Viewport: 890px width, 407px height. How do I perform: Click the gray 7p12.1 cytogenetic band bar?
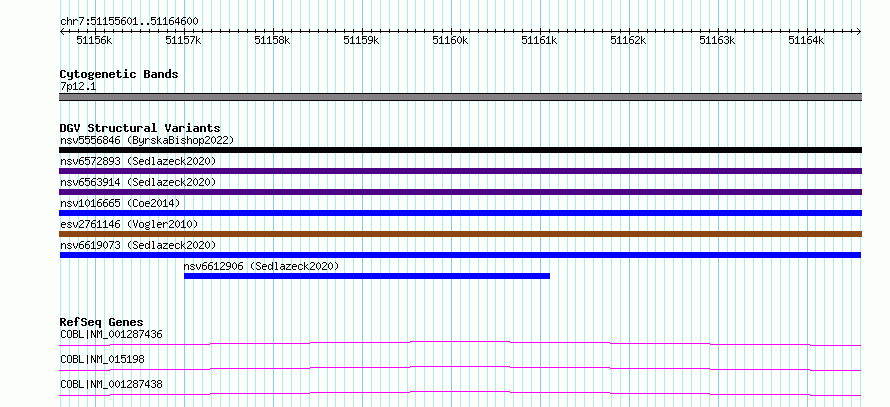(460, 97)
